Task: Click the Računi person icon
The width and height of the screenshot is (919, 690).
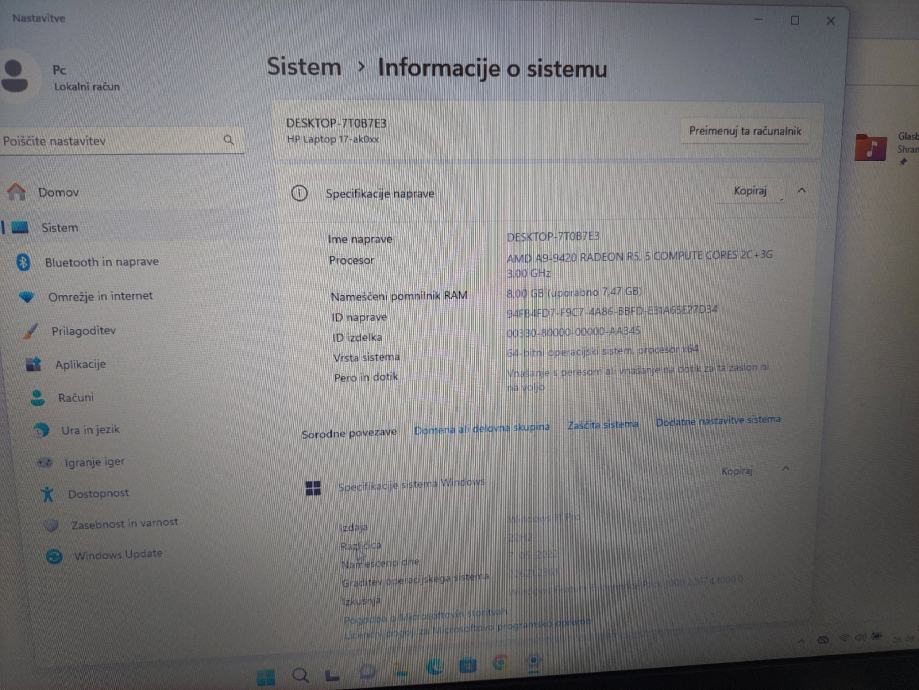Action: click(38, 397)
